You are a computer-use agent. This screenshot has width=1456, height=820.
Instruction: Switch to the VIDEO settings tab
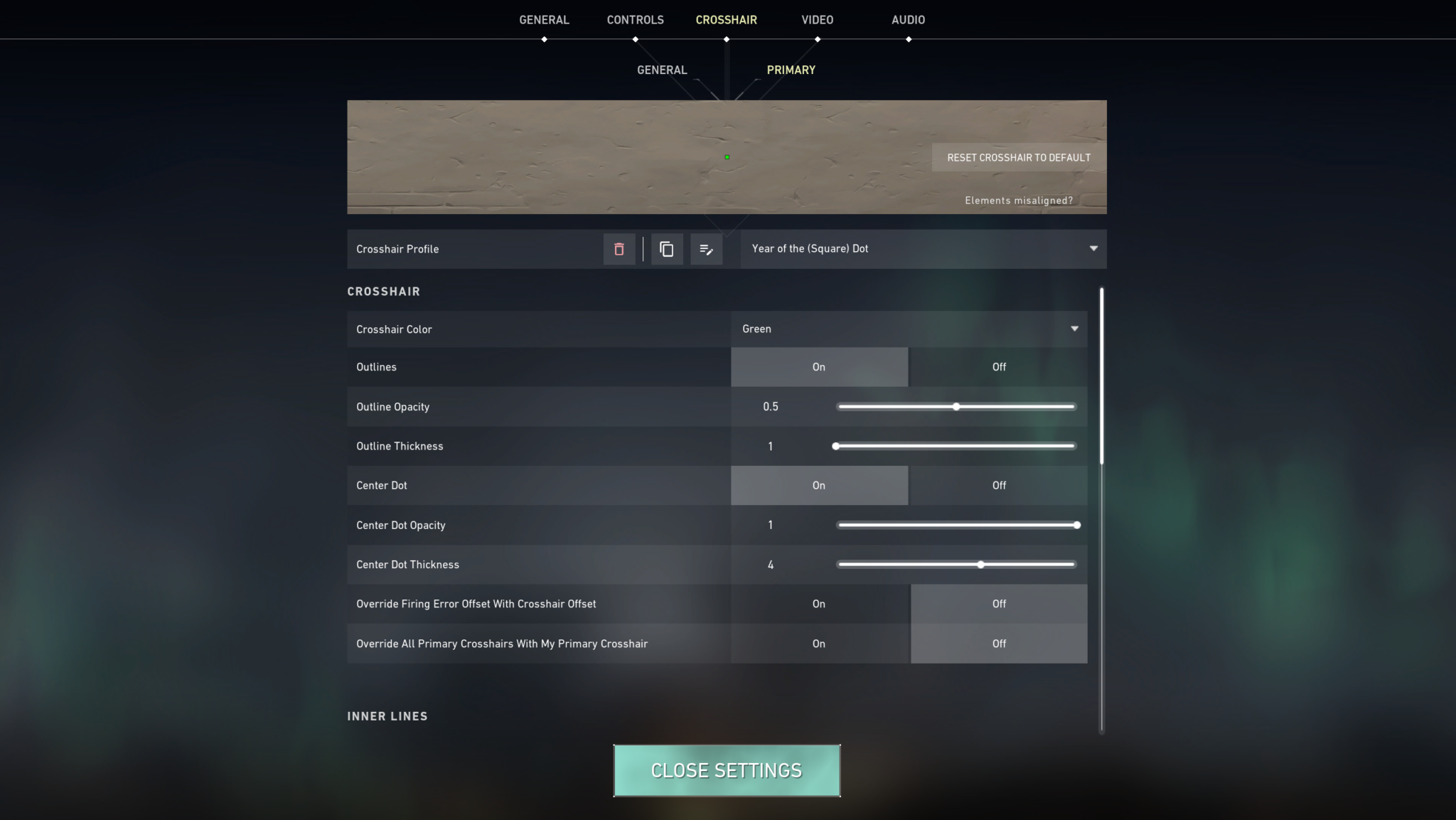(818, 20)
